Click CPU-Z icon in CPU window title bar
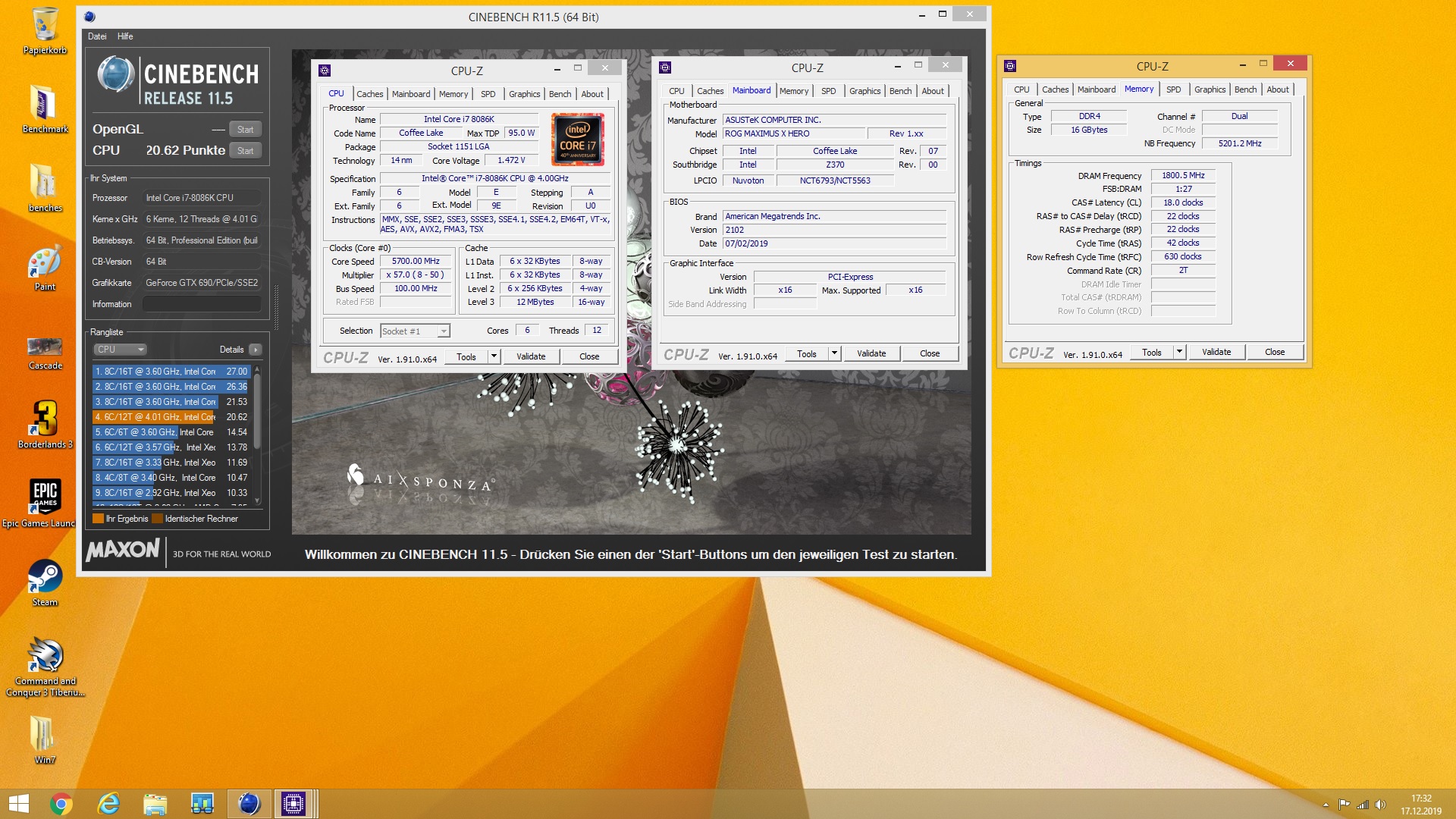Viewport: 1456px width, 819px height. pos(325,71)
